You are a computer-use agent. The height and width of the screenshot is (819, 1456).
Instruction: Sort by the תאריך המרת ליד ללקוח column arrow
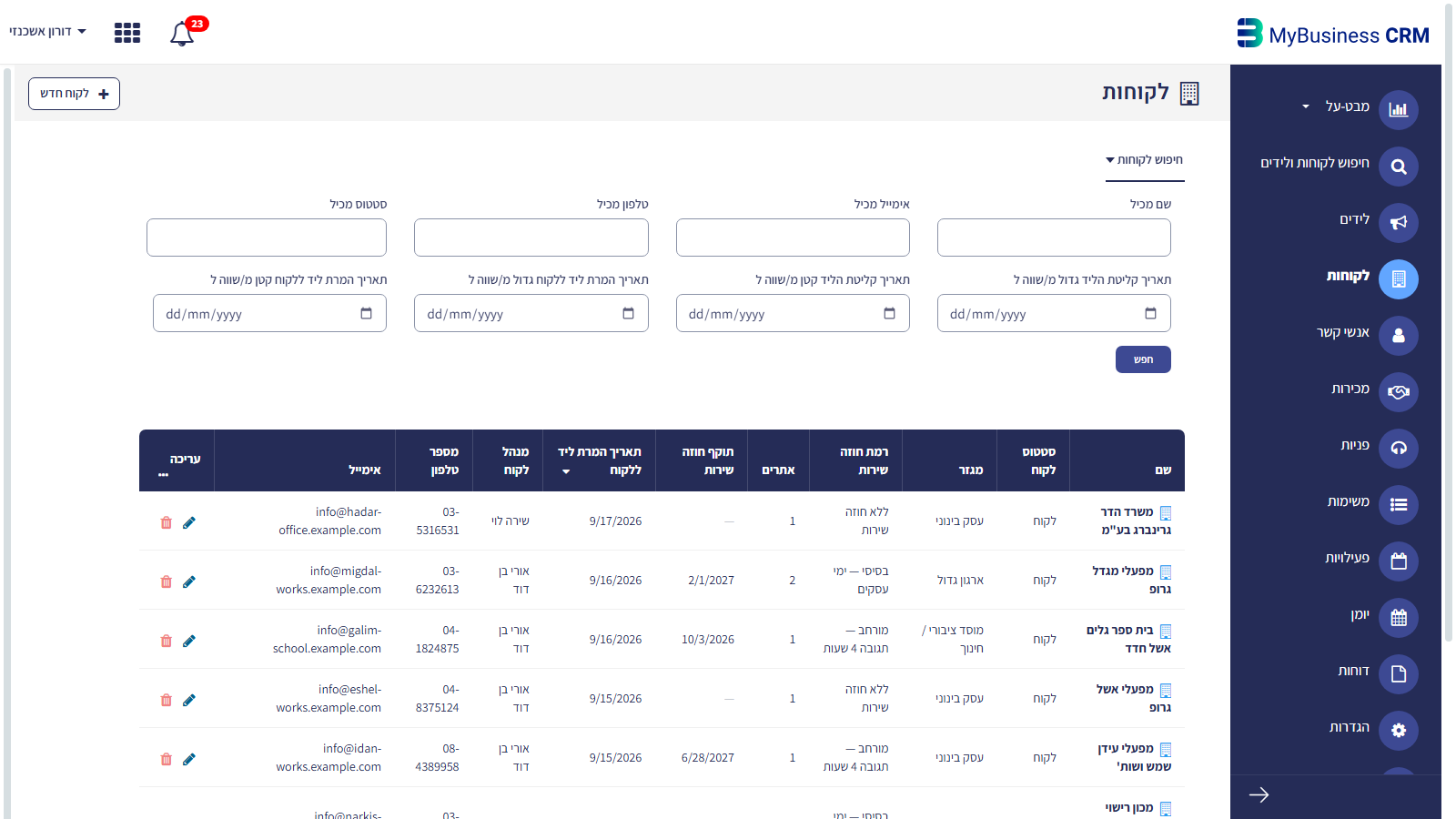click(566, 471)
